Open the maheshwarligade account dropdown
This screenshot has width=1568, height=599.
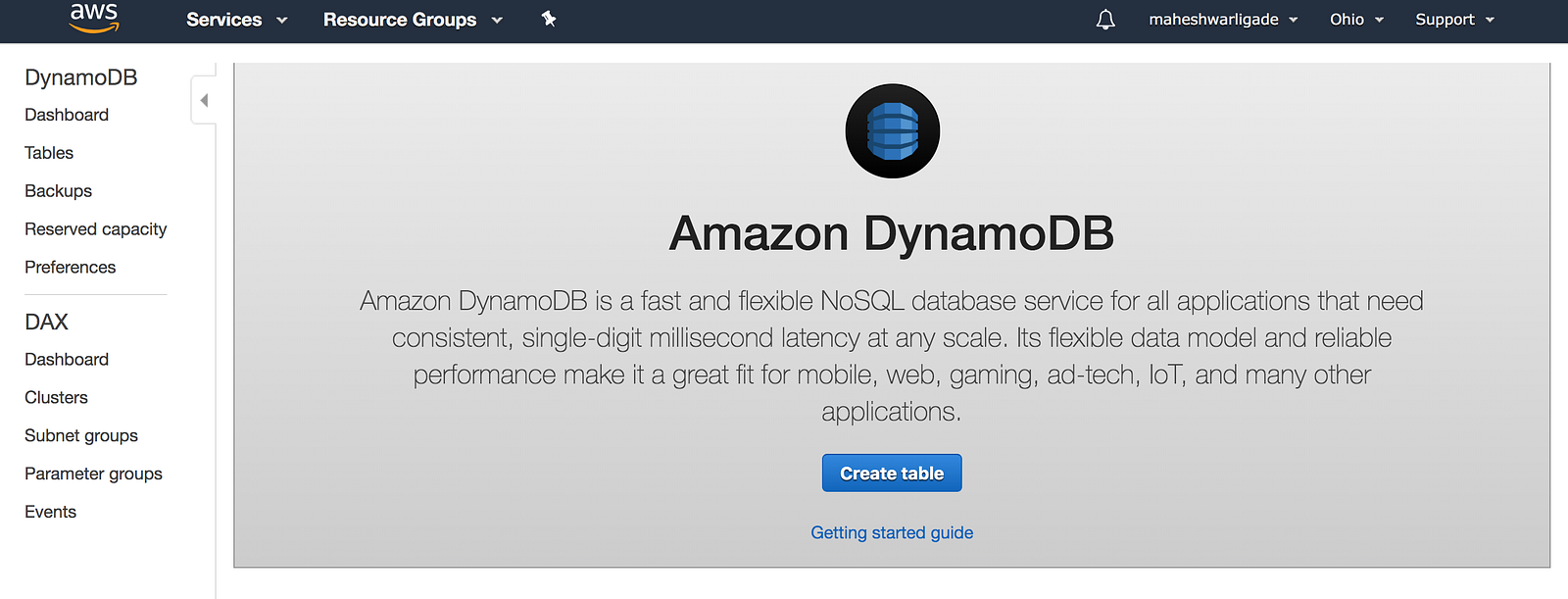(1223, 20)
